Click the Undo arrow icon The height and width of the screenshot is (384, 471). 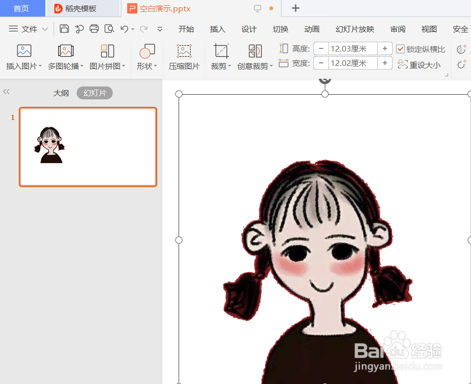124,29
